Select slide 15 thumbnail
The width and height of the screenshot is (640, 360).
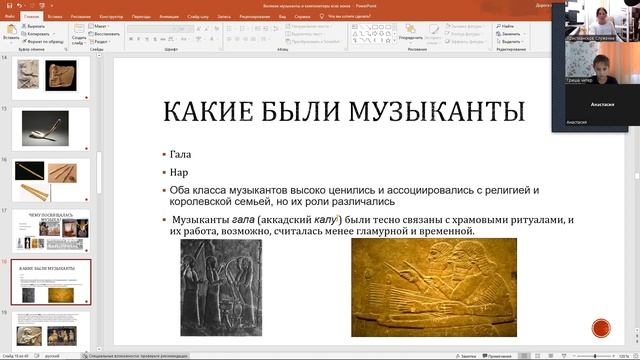tap(51, 129)
